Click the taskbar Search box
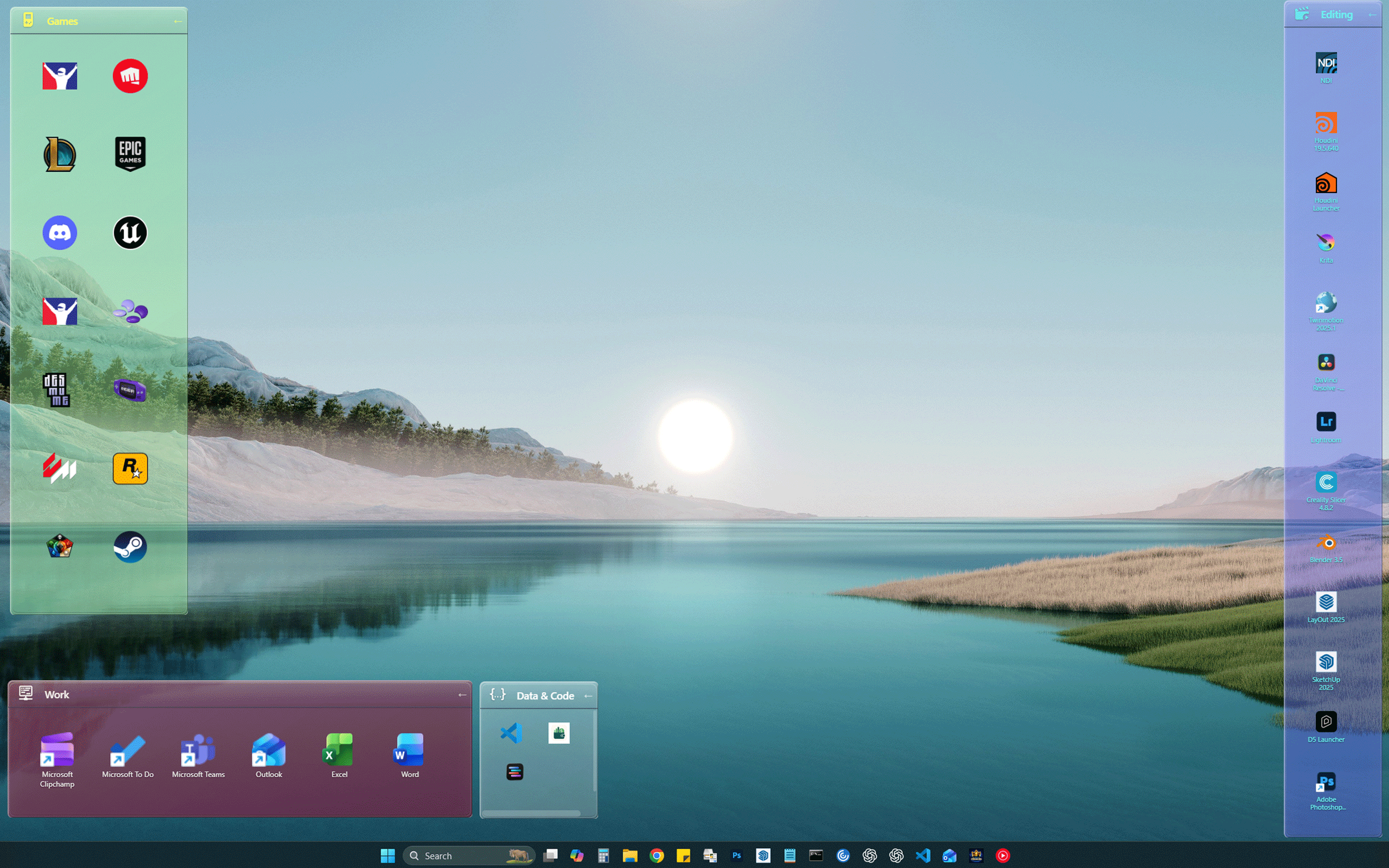 click(x=469, y=856)
